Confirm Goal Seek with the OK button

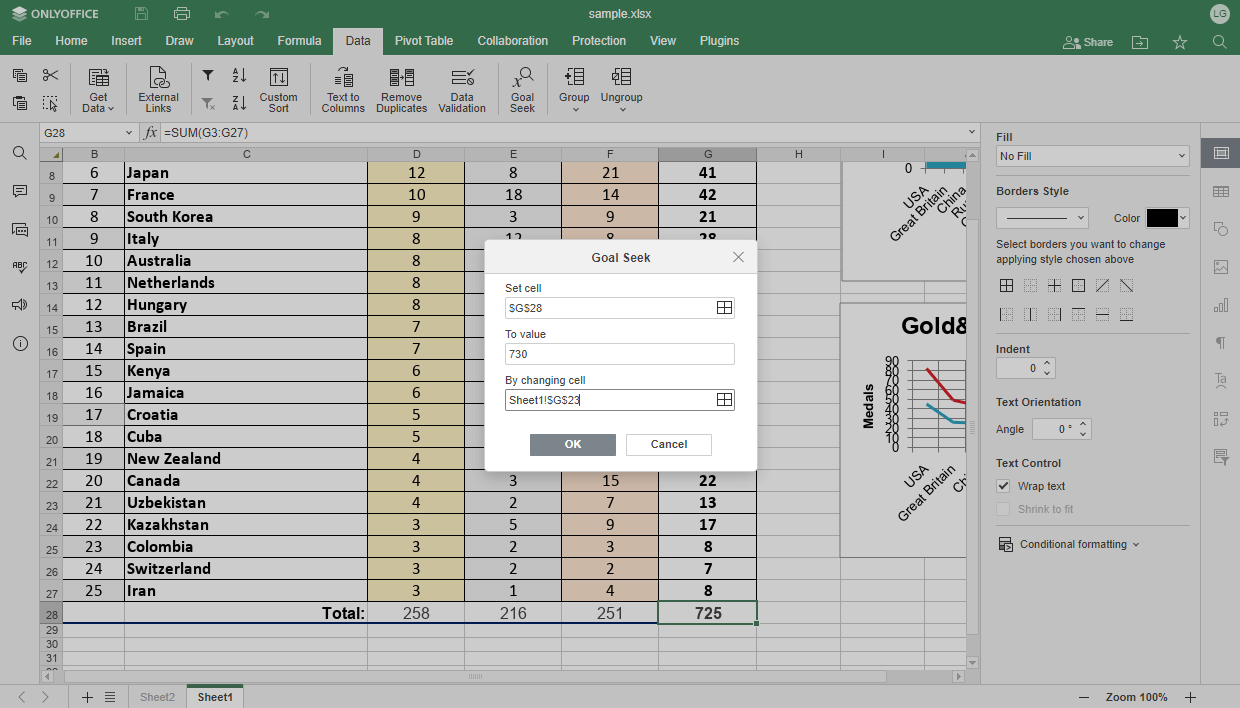pyautogui.click(x=573, y=444)
